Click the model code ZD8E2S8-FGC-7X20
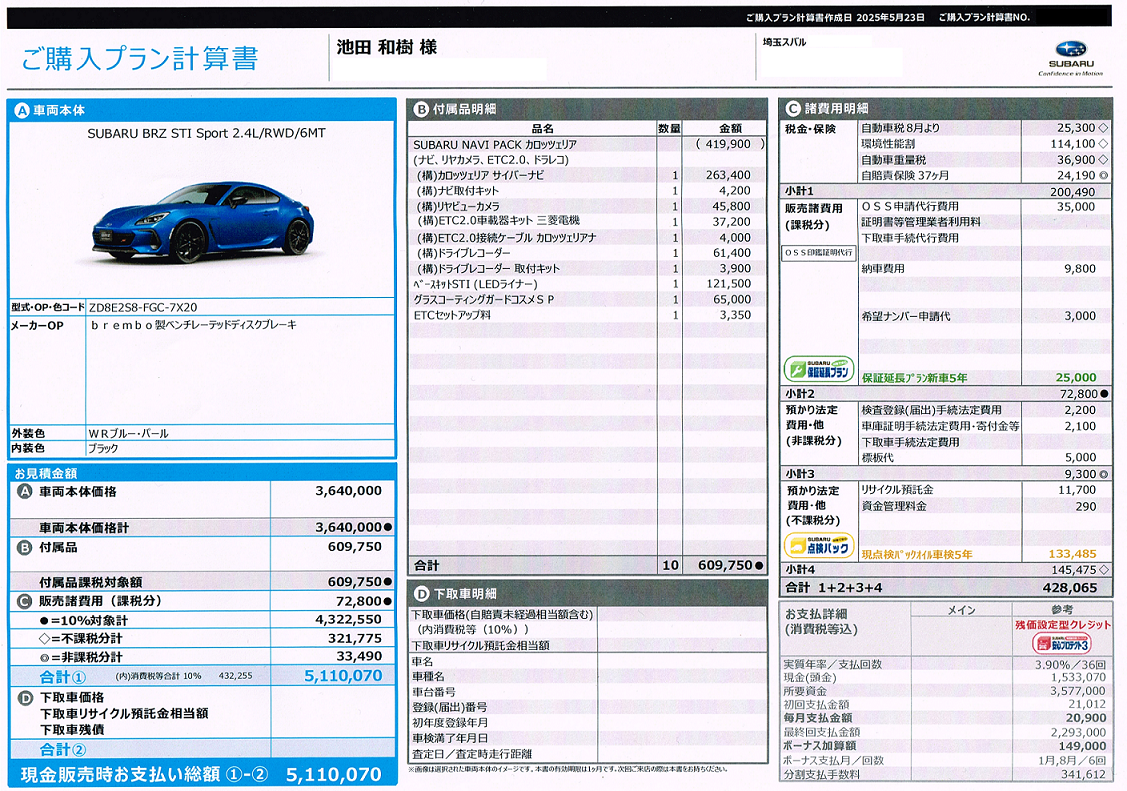 tap(142, 307)
